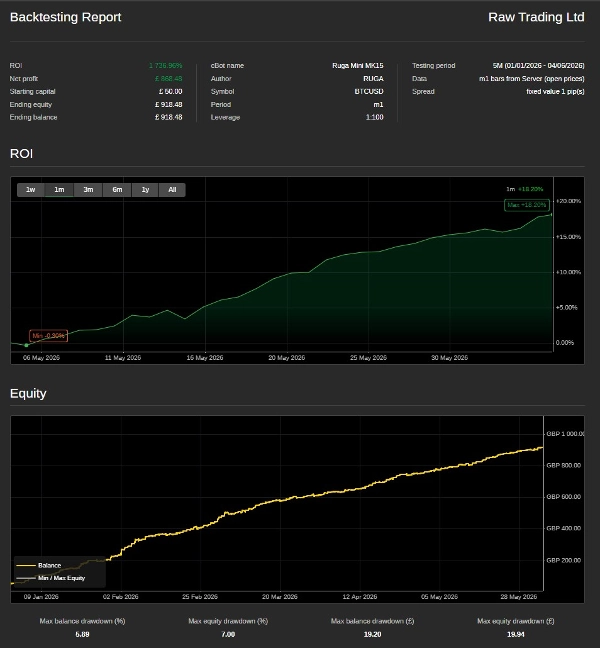600x648 pixels.
Task: Switch ROI chart to 3m range
Action: [x=88, y=190]
